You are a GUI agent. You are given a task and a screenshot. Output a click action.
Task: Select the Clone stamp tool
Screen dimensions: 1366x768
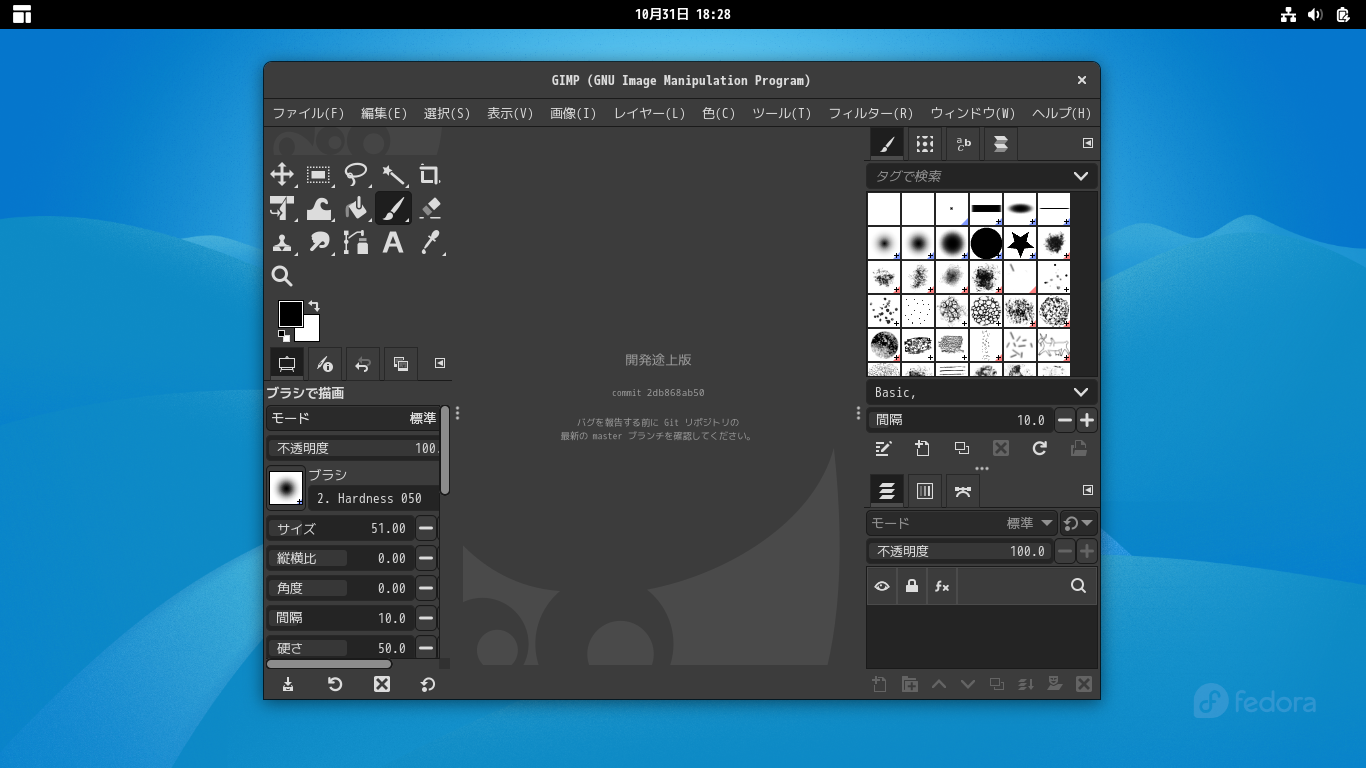pyautogui.click(x=282, y=242)
